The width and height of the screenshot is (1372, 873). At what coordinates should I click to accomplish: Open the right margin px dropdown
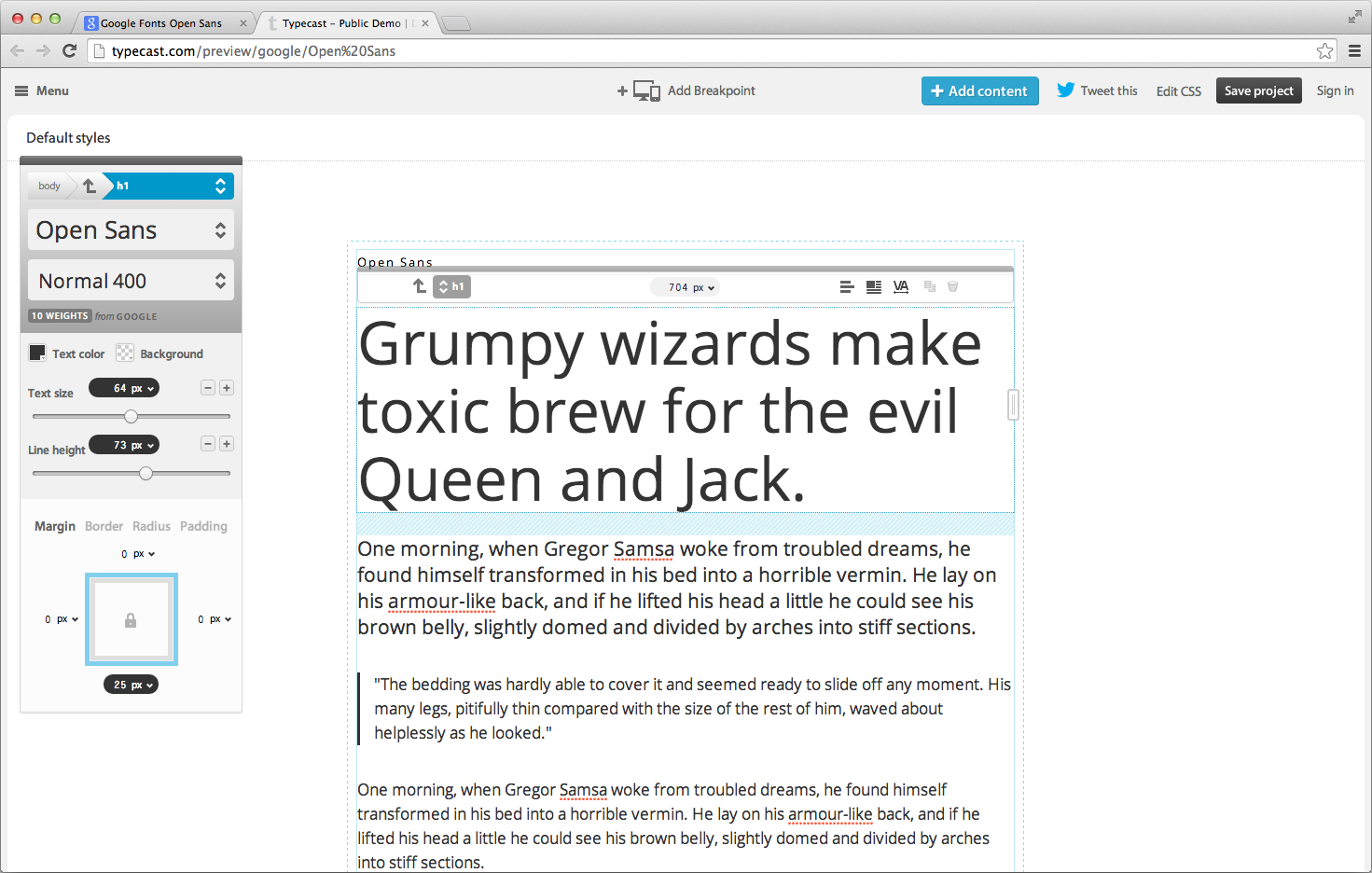pos(215,619)
